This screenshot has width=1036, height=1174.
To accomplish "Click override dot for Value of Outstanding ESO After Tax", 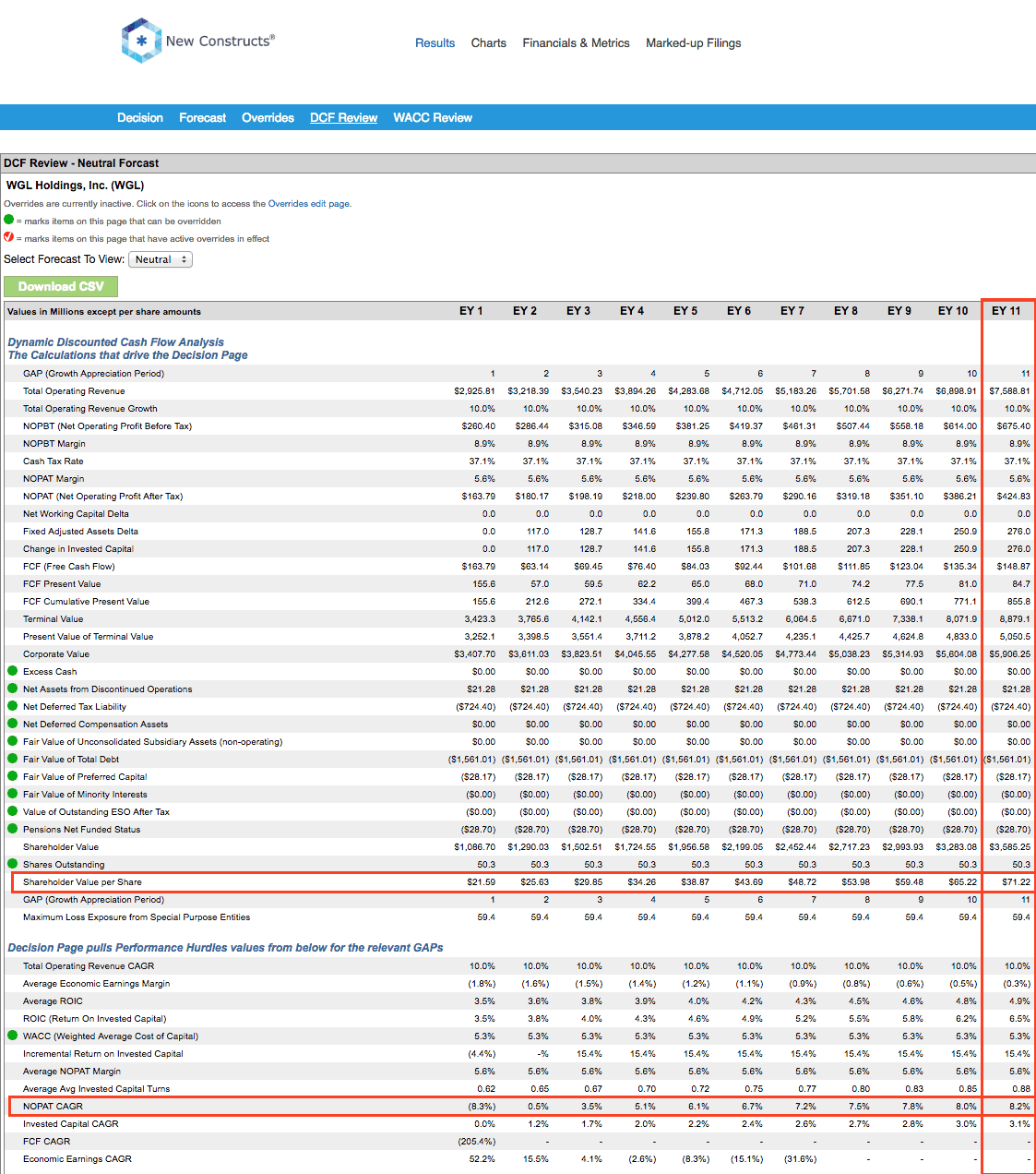I will pos(13,811).
